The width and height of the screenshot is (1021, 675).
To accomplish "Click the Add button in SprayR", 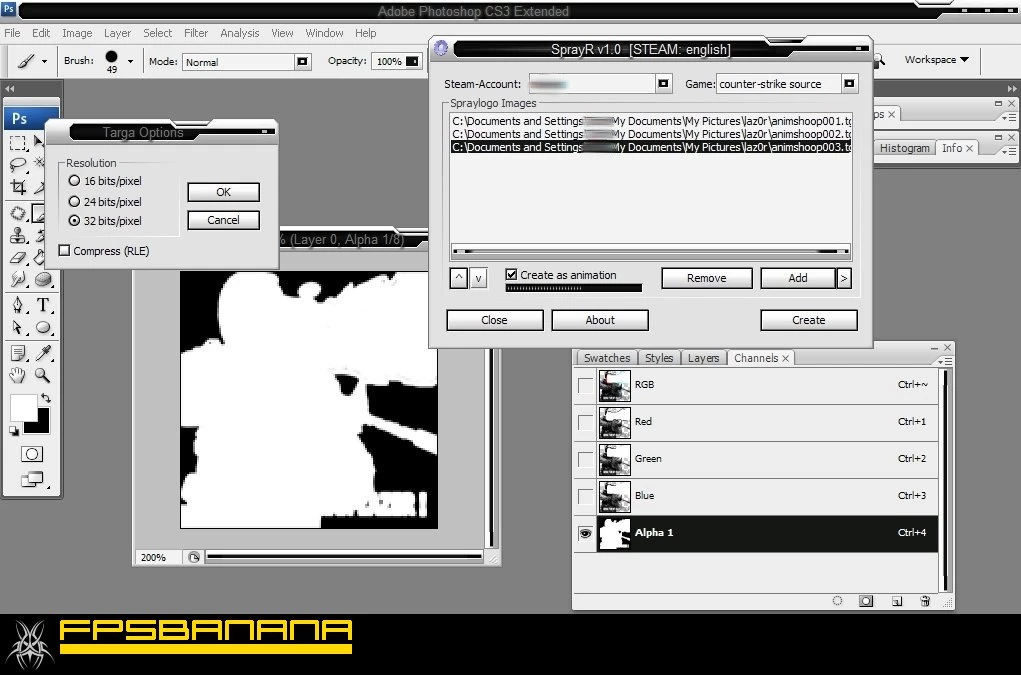I will (x=798, y=278).
